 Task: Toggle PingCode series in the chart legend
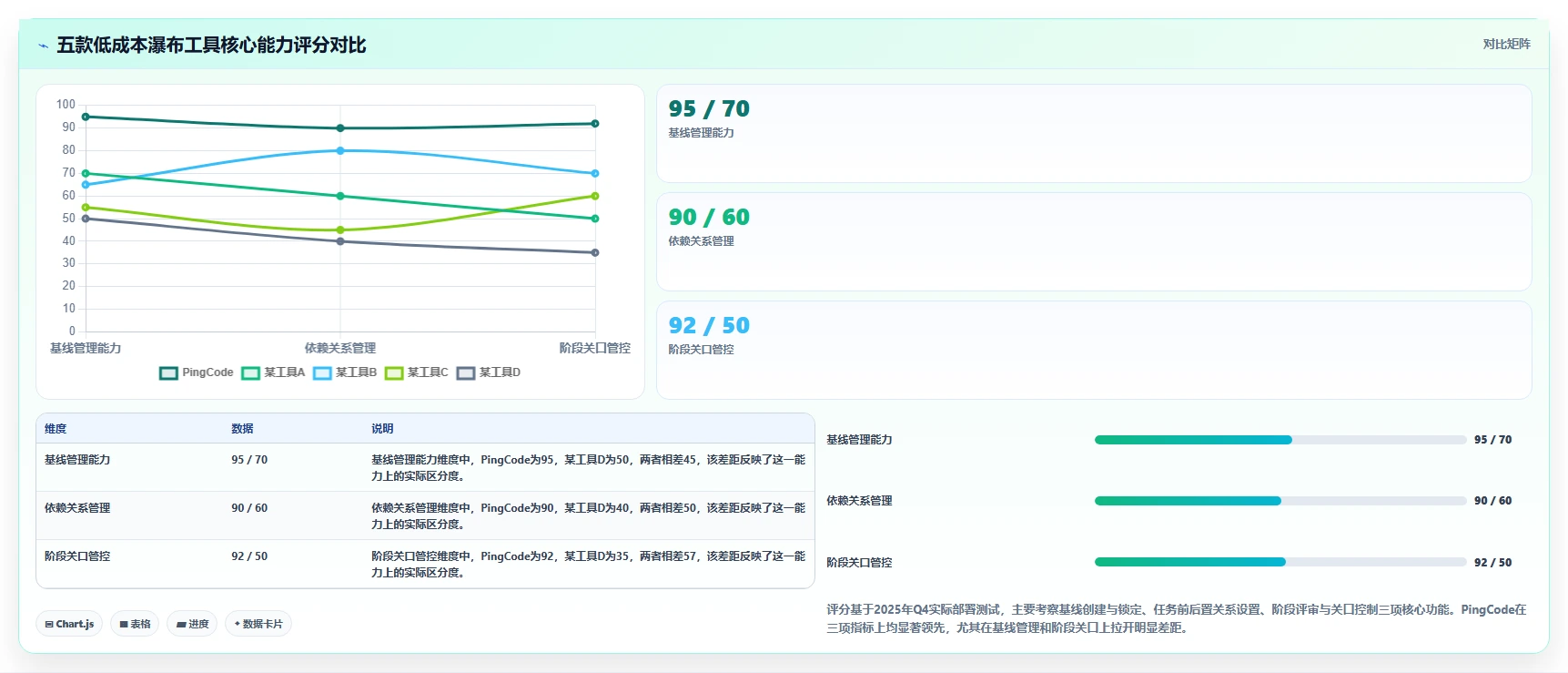pyautogui.click(x=197, y=372)
